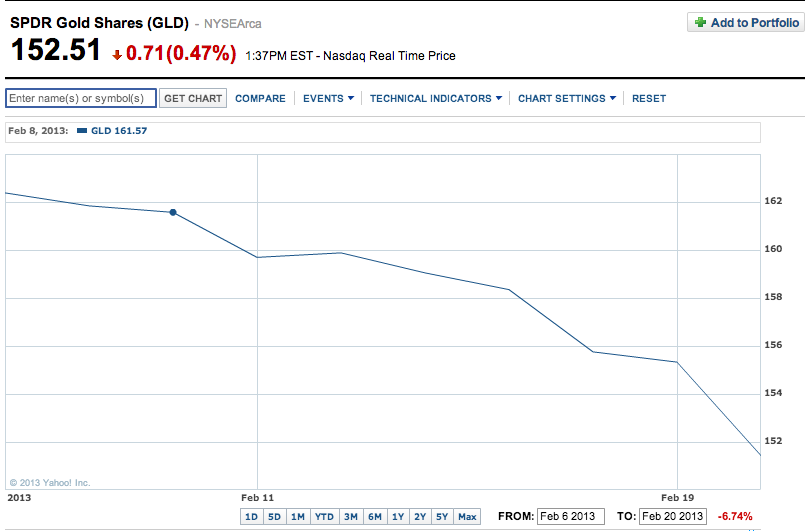
Task: Click RESET to reset the chart
Action: pyautogui.click(x=649, y=99)
